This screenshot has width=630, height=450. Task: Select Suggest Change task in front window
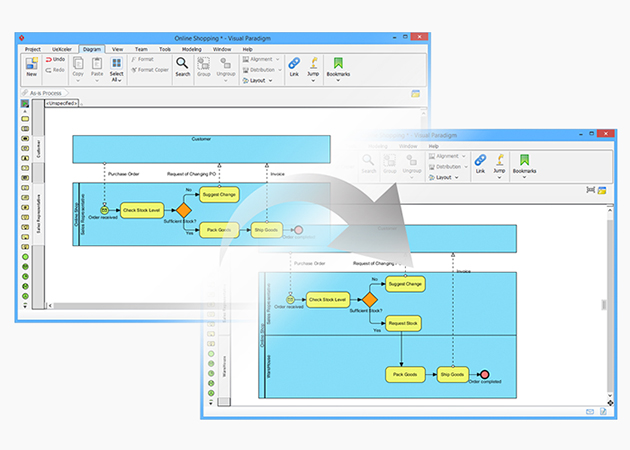pyautogui.click(x=405, y=284)
